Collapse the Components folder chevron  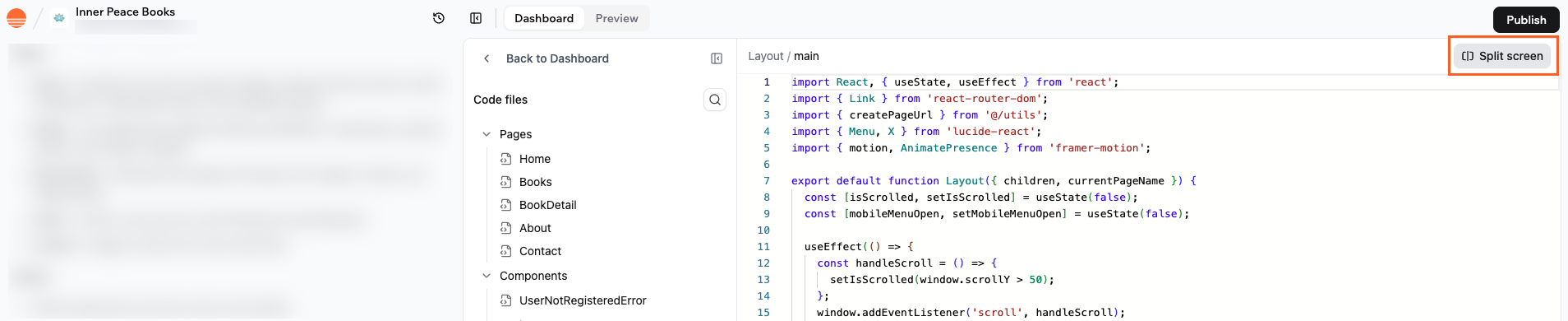[487, 276]
